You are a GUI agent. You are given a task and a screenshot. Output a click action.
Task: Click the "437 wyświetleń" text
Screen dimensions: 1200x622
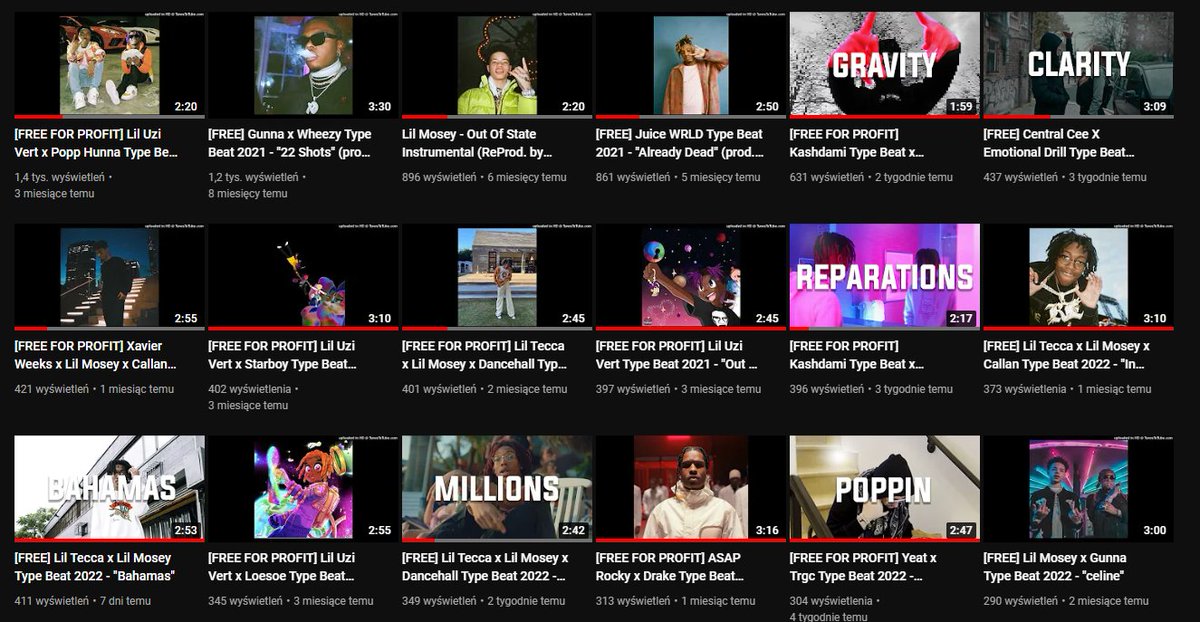[x=1020, y=177]
